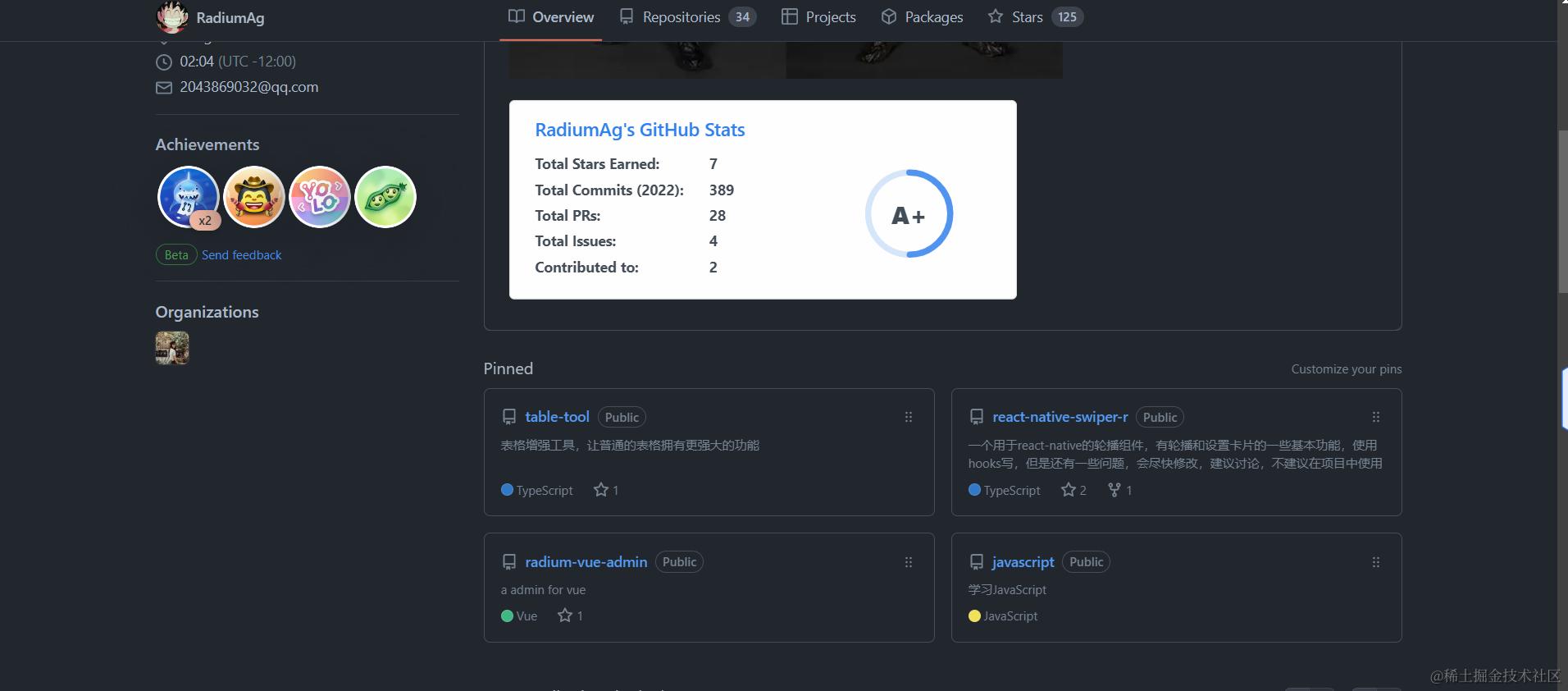Open the RadiumAg profile avatar in header
Viewport: 1568px width, 691px height.
point(172,17)
